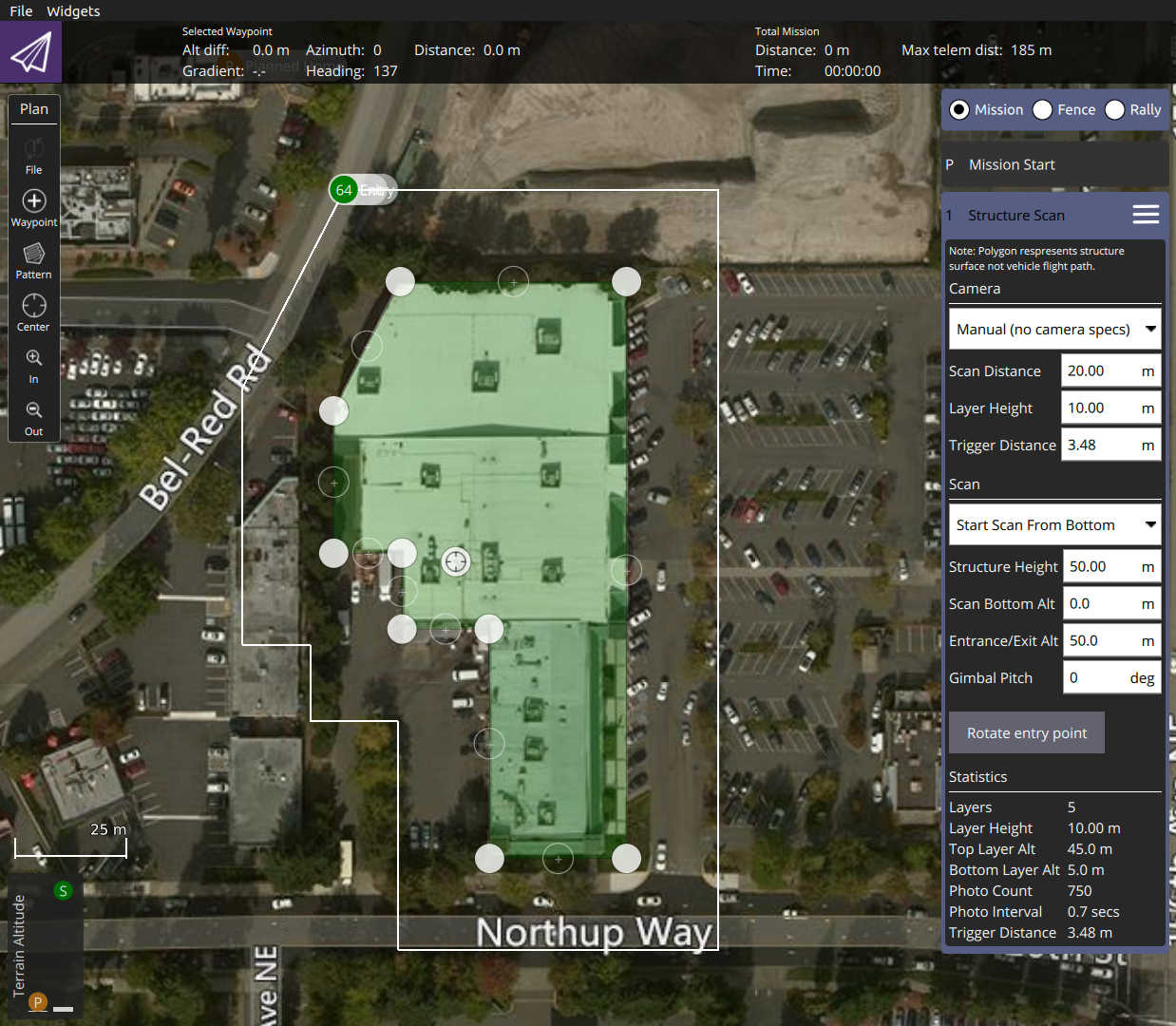Image resolution: width=1176 pixels, height=1026 pixels.
Task: Open Structure Scan hamburger menu
Action: 1146,215
